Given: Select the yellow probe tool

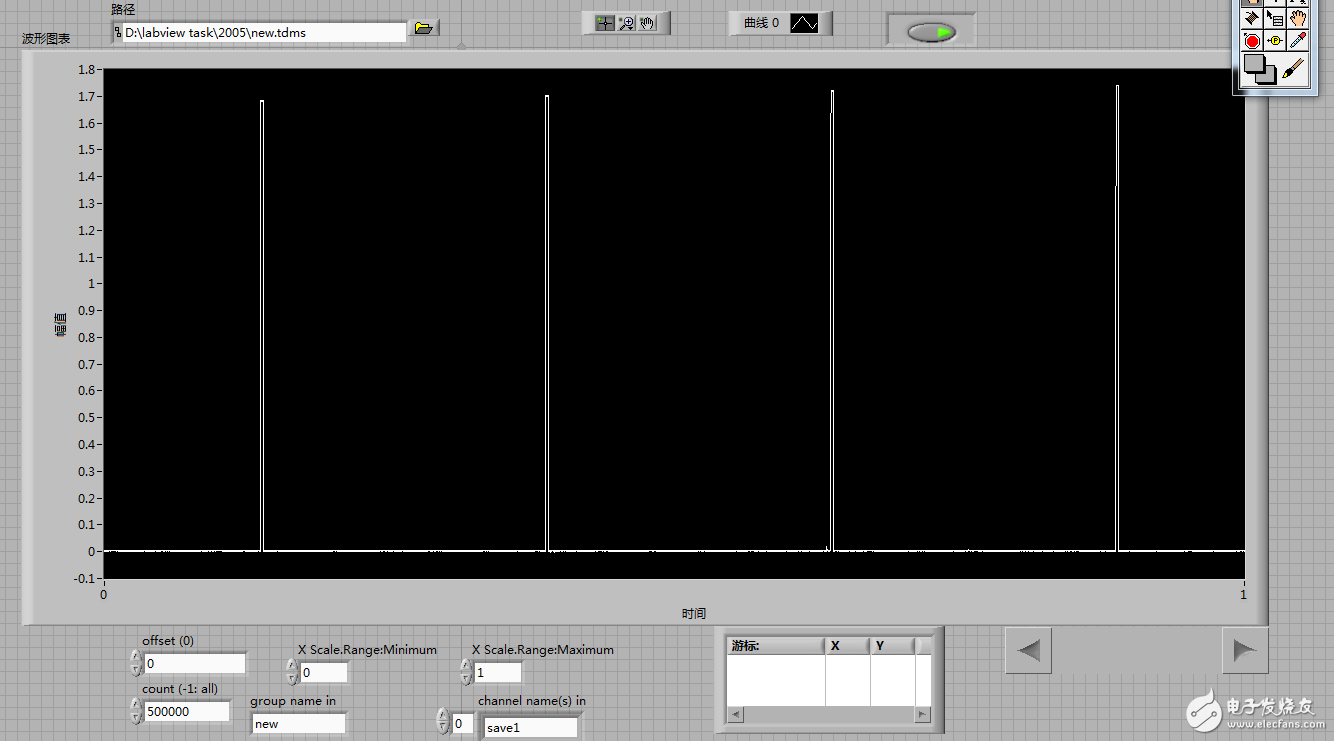Looking at the screenshot, I should (x=1275, y=41).
